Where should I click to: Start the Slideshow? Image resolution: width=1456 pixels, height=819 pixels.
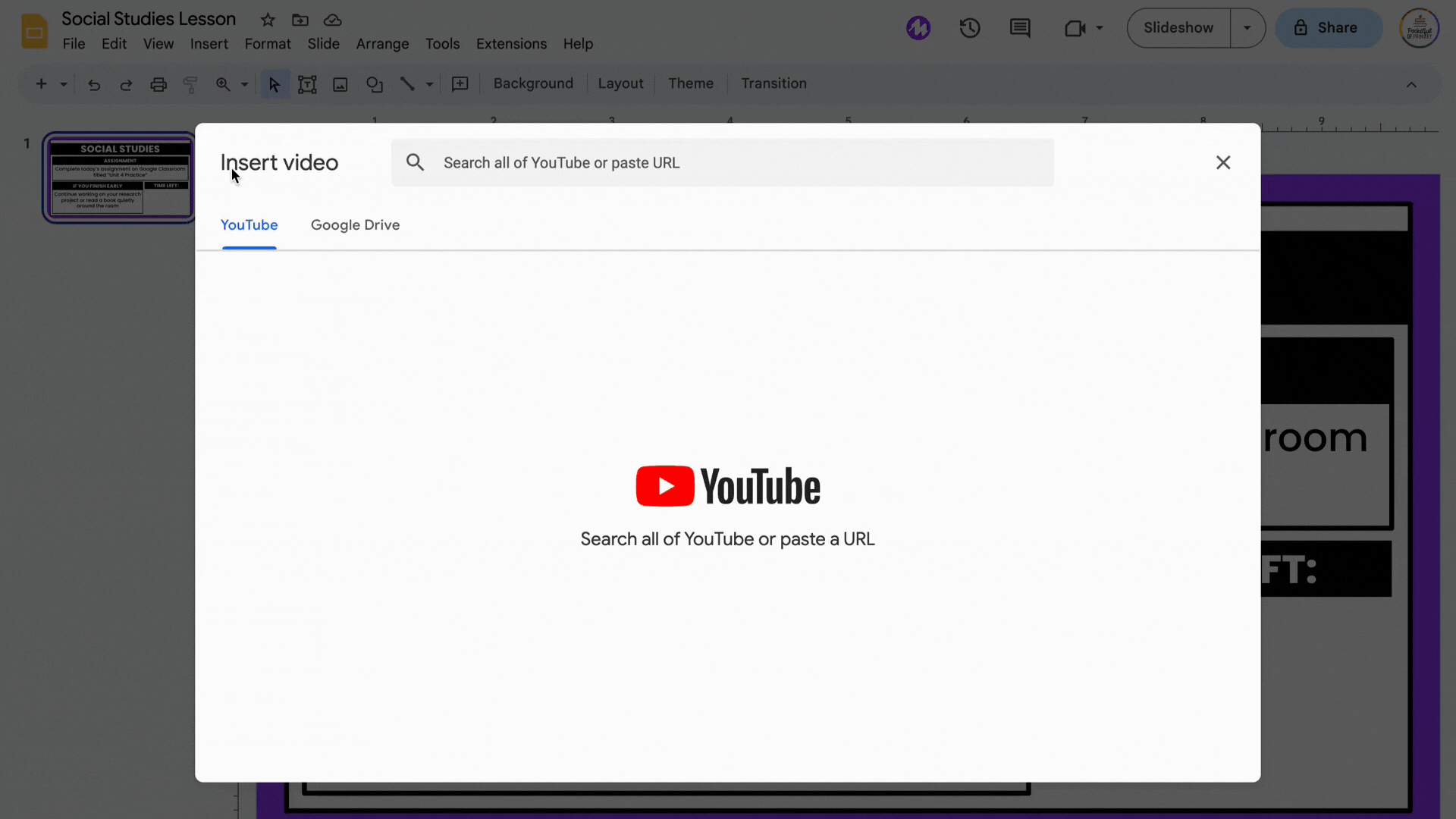[x=1178, y=28]
